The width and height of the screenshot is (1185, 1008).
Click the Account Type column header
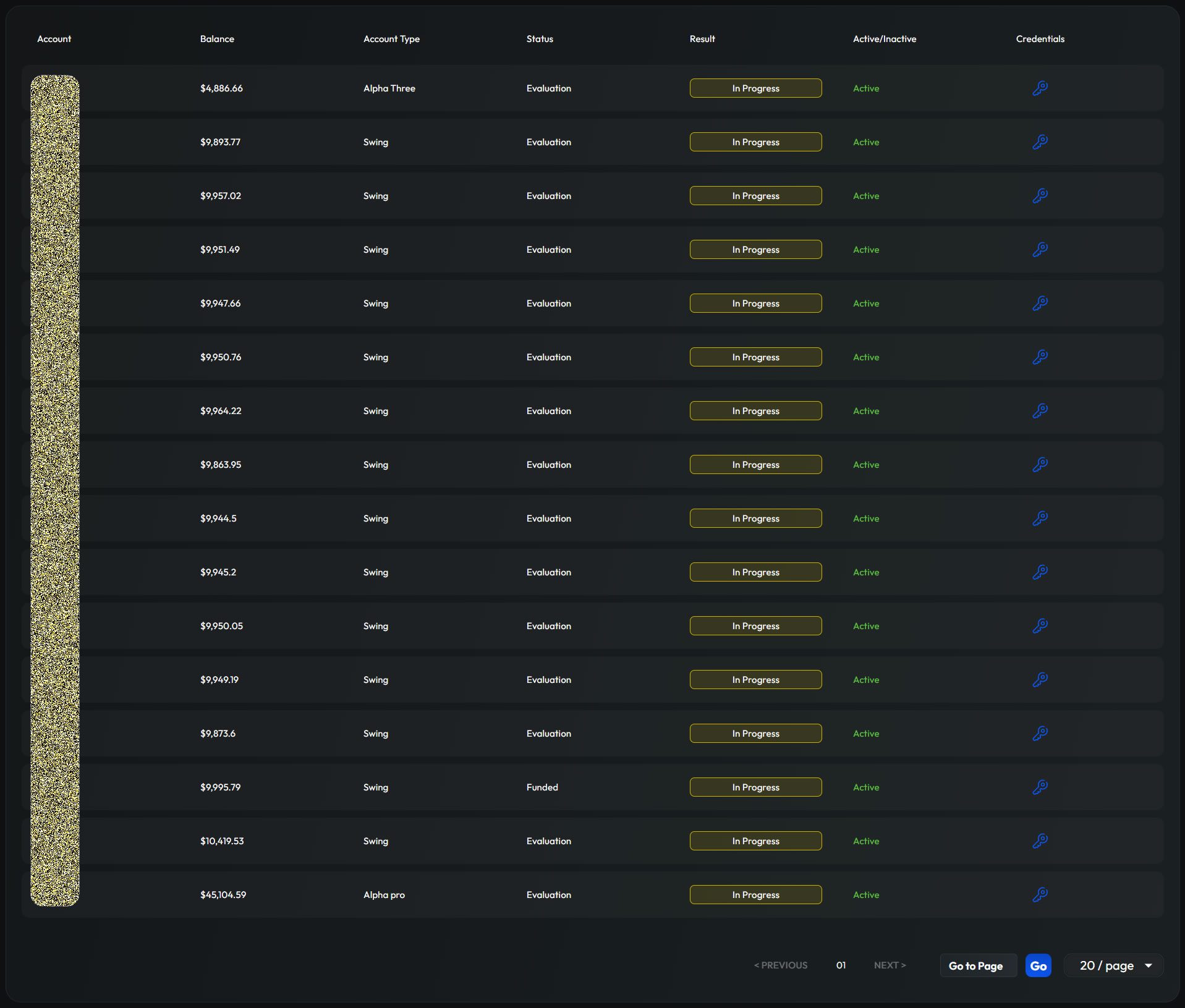[x=391, y=39]
